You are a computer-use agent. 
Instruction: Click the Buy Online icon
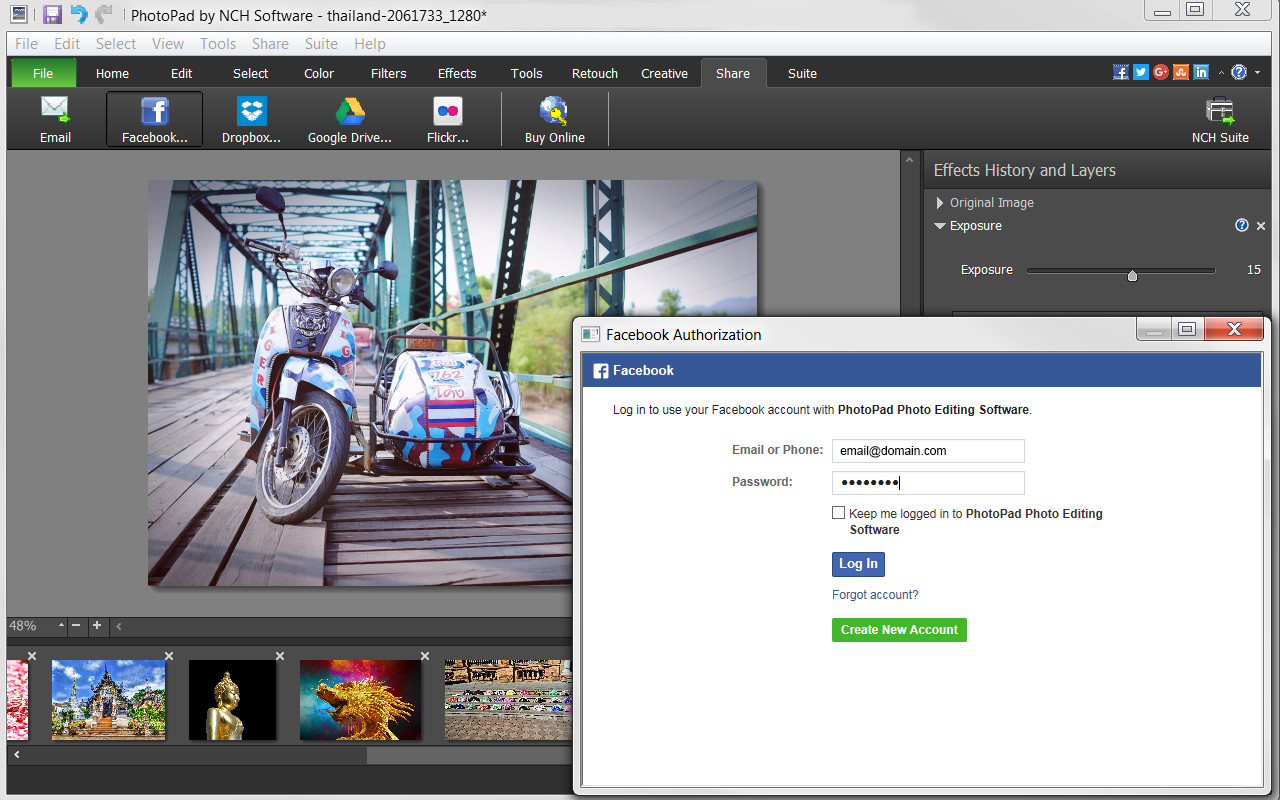(x=554, y=118)
